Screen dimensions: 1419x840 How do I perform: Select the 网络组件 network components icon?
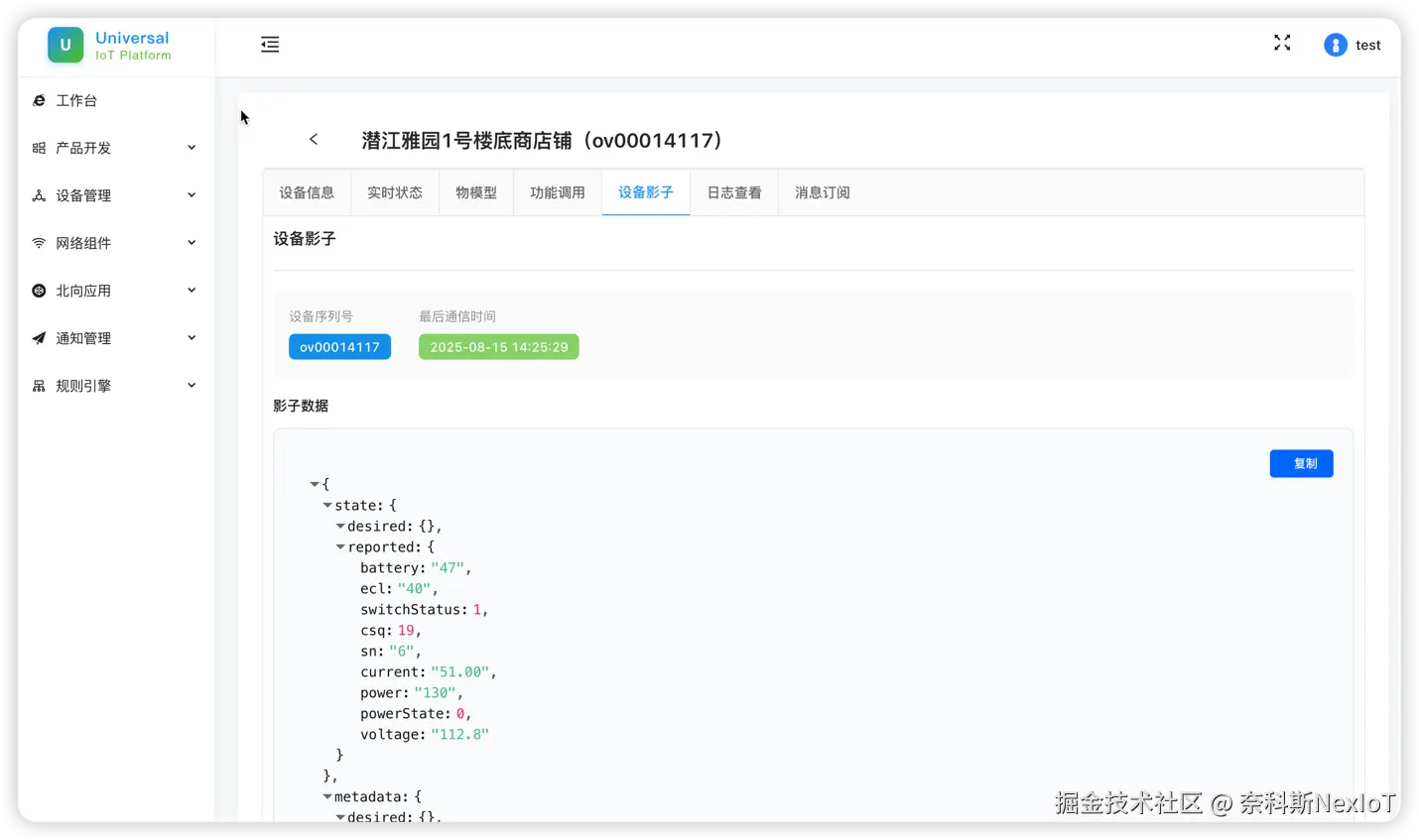pyautogui.click(x=39, y=242)
